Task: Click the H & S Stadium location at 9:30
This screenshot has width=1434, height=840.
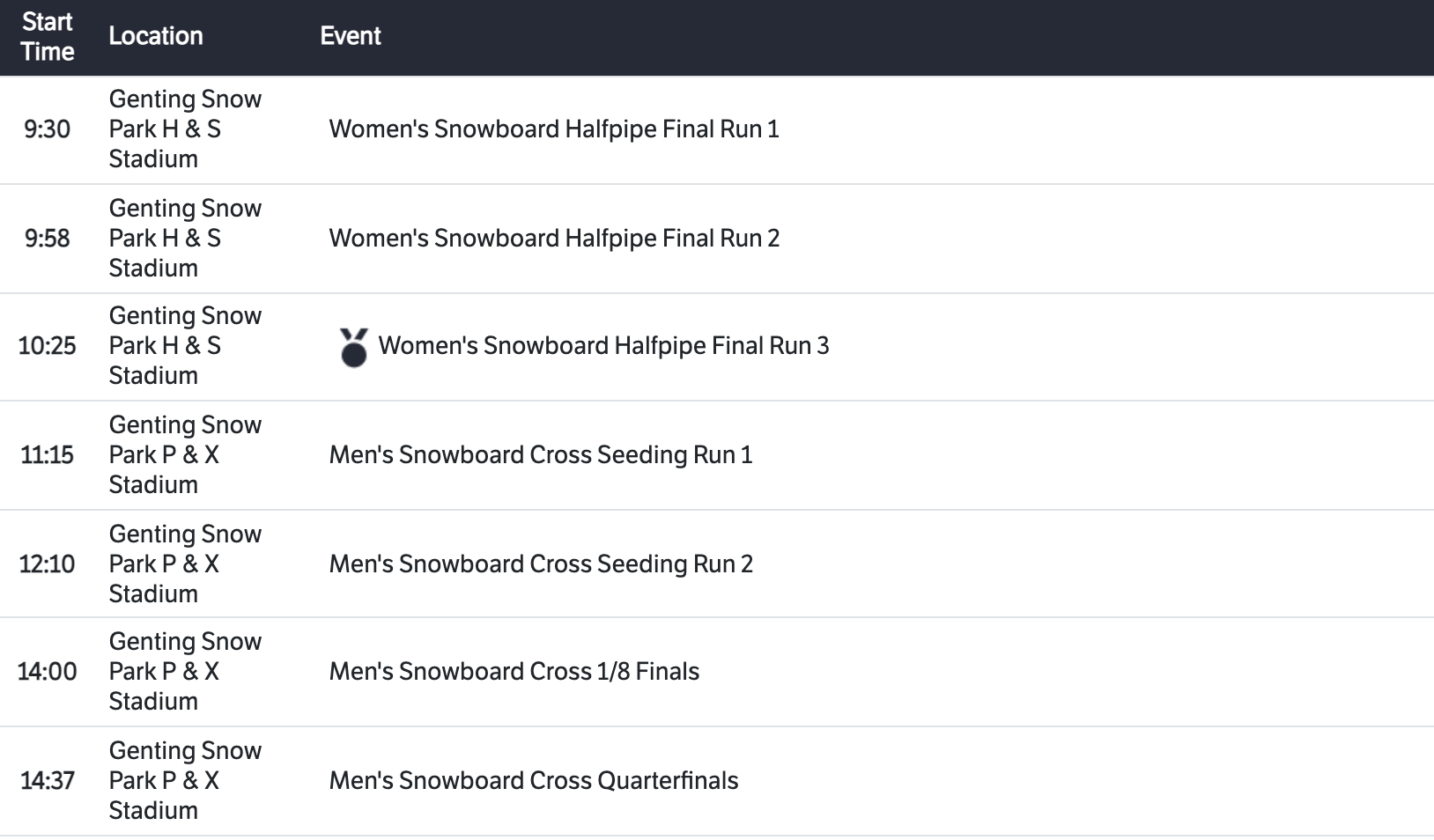Action: point(184,129)
